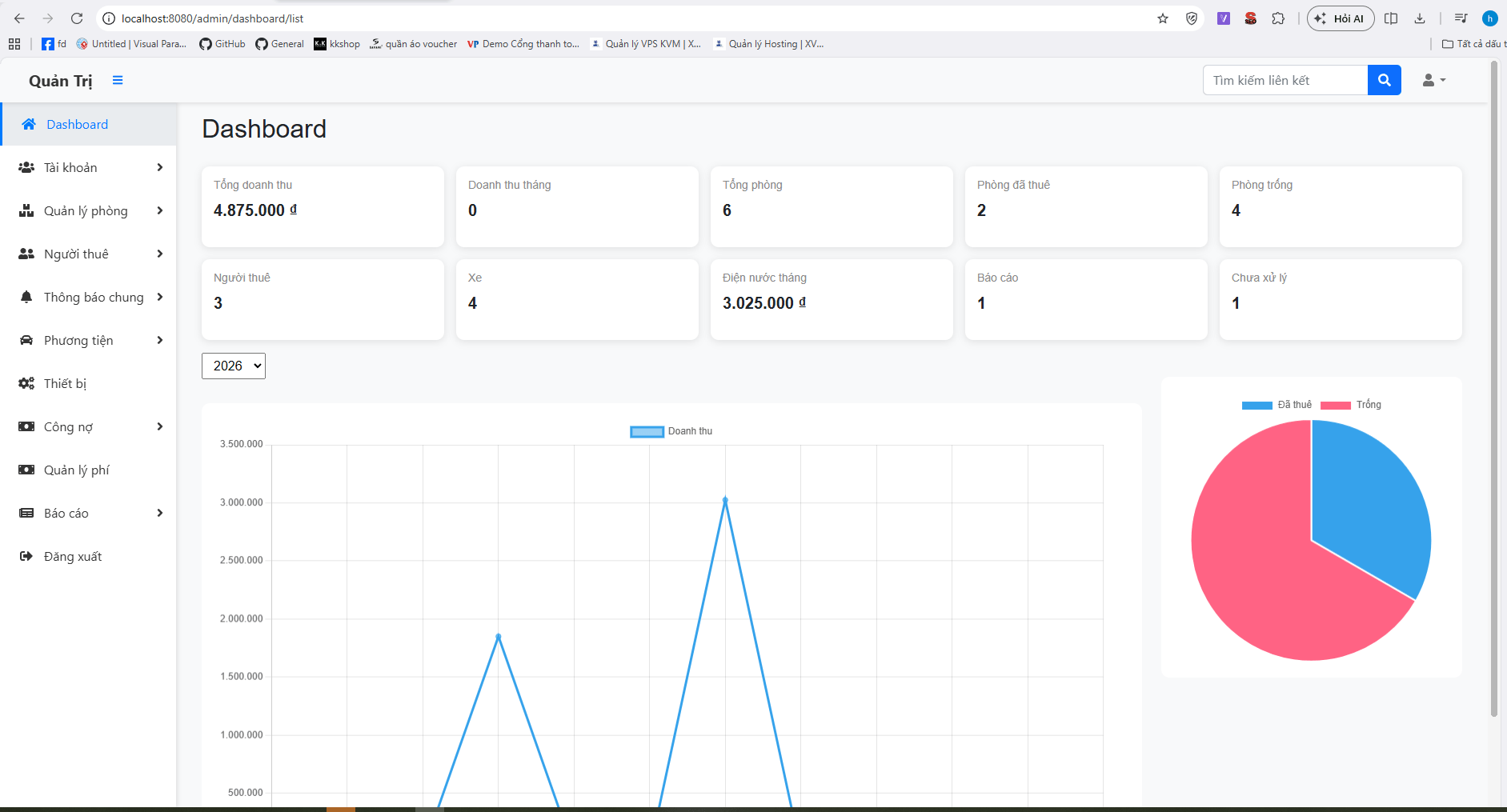The height and width of the screenshot is (812, 1507).
Task: Open the split view browser icon
Action: pos(1391,18)
